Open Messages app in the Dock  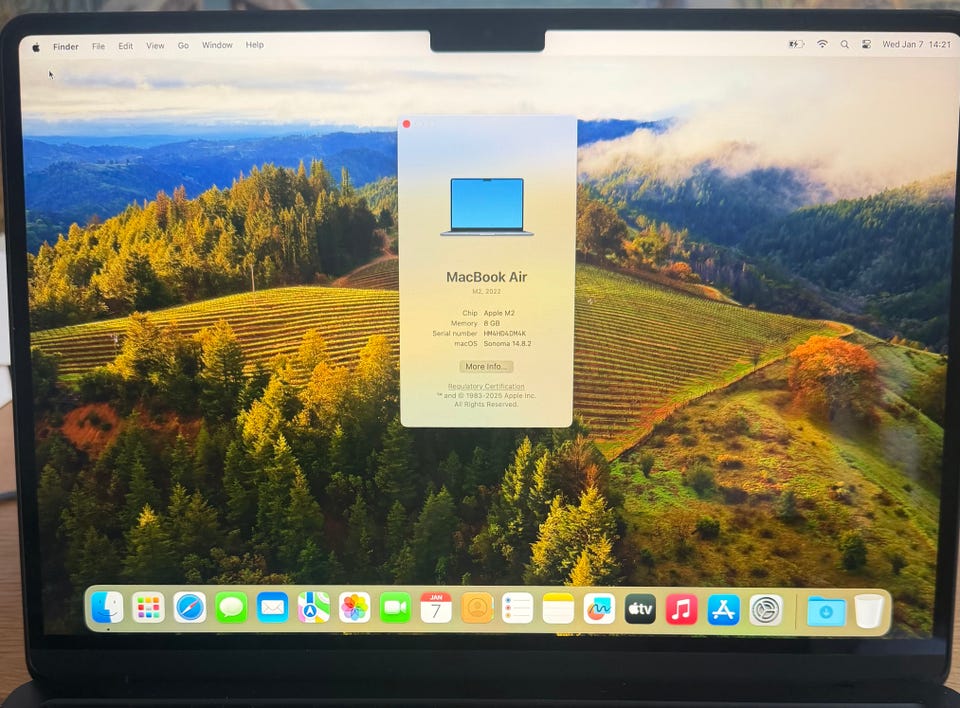231,608
